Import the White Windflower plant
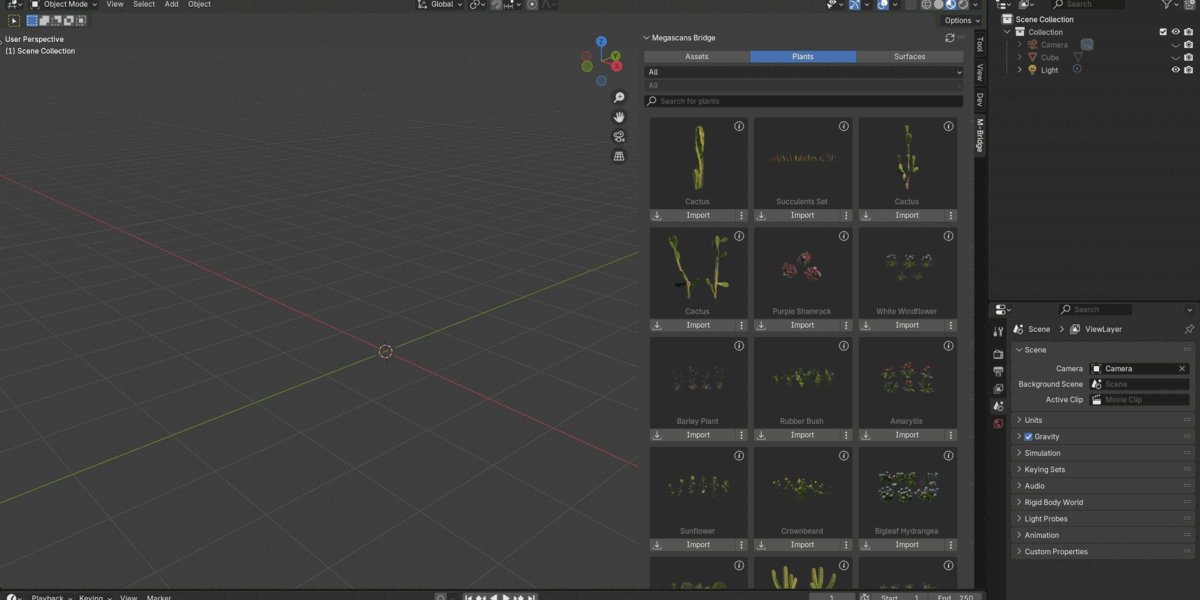 (x=906, y=325)
